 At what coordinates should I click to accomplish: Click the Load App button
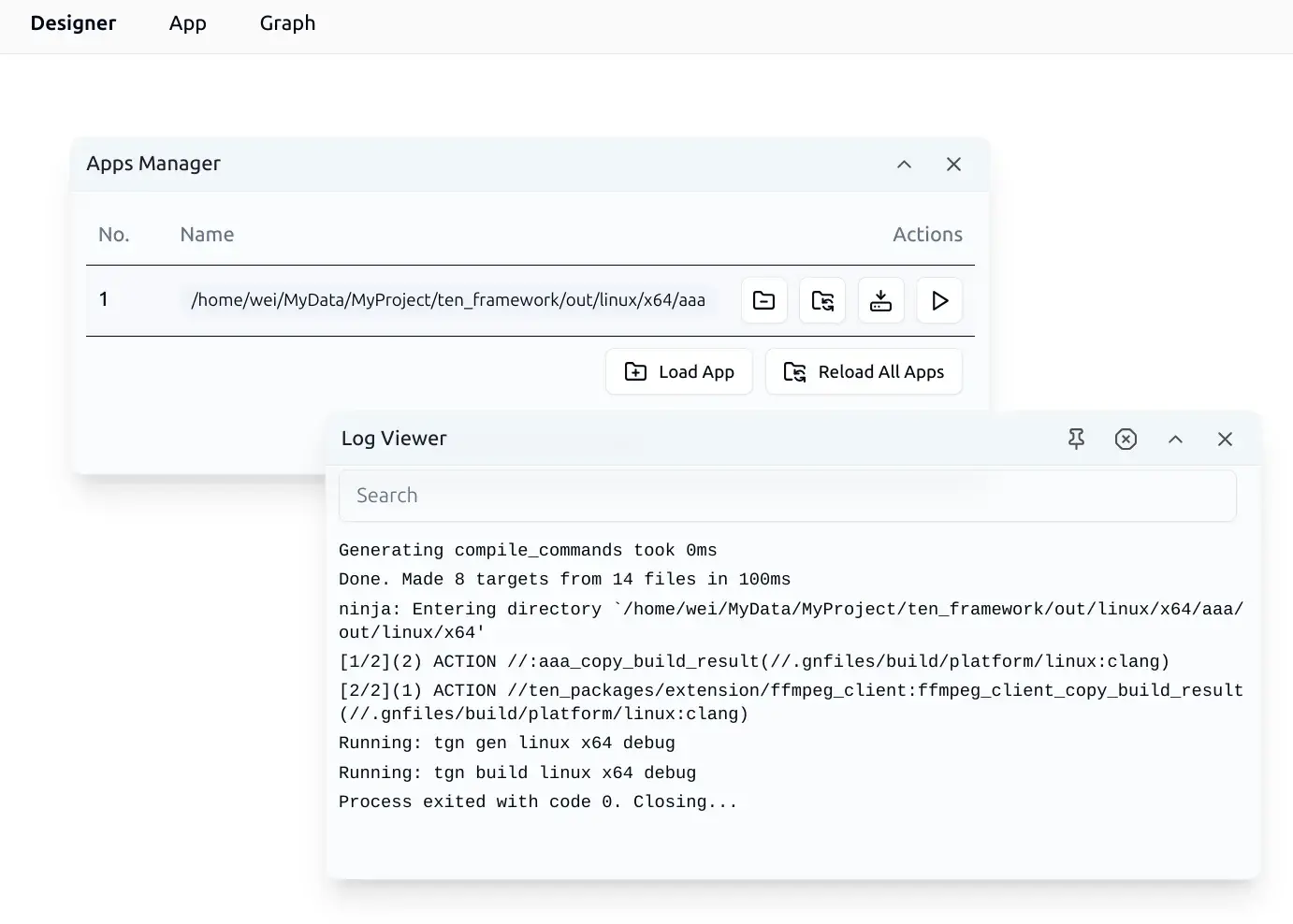(679, 371)
